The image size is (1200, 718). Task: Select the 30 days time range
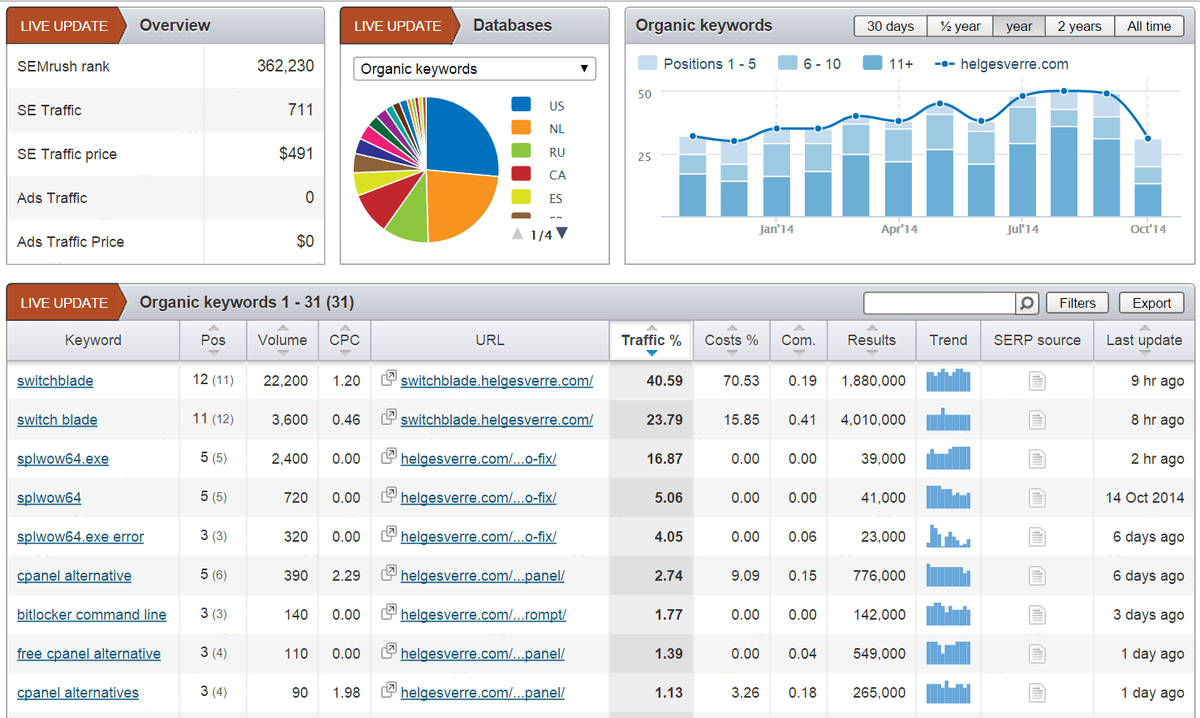pyautogui.click(x=890, y=26)
